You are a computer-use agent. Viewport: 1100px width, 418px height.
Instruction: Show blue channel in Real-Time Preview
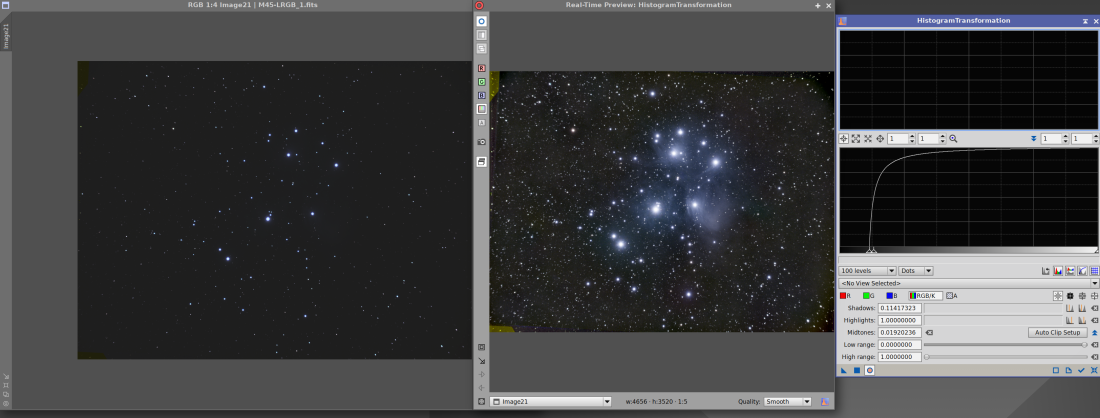pyautogui.click(x=482, y=95)
